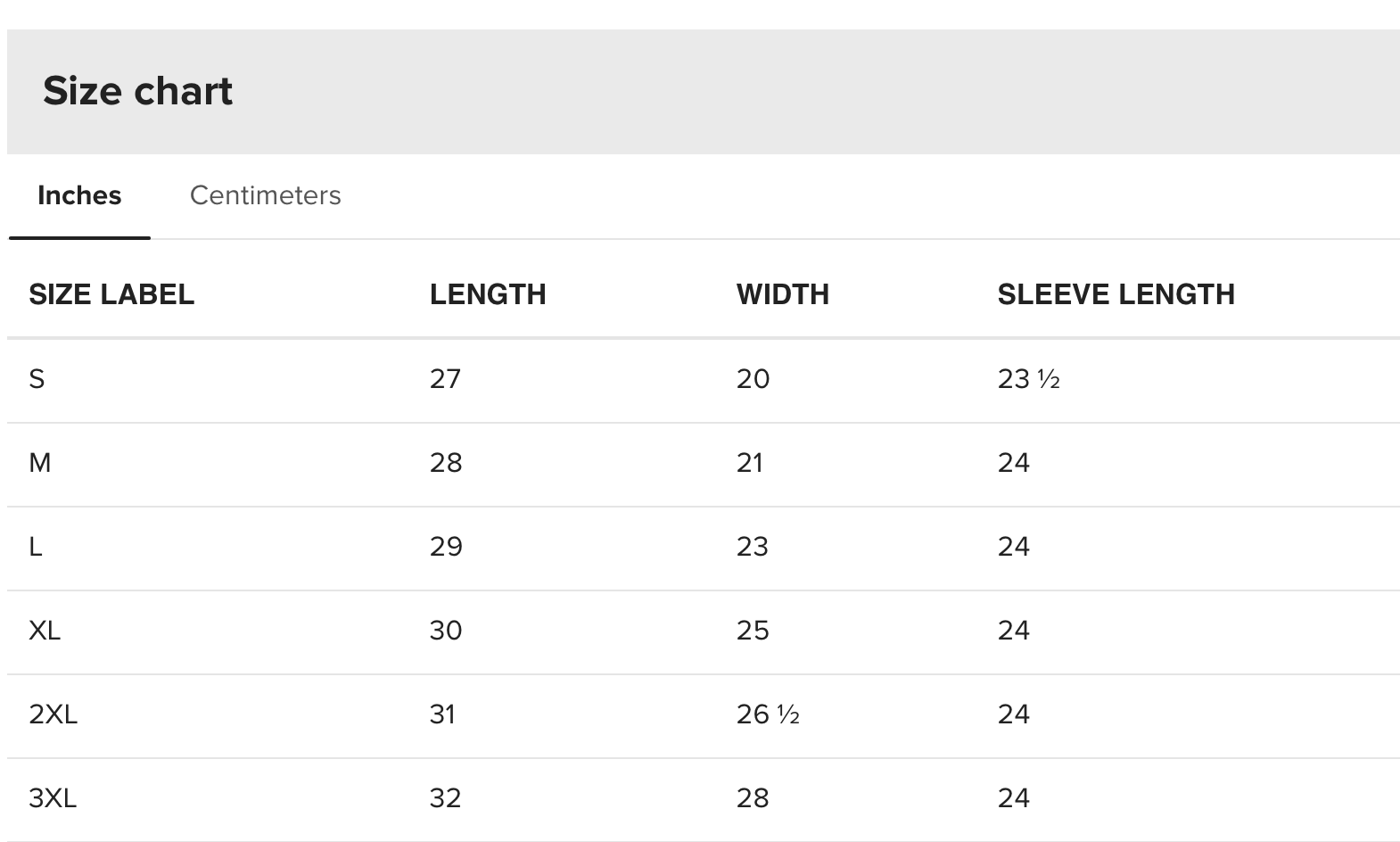
Task: Click the SLEEVE LENGTH column header
Action: point(1116,294)
